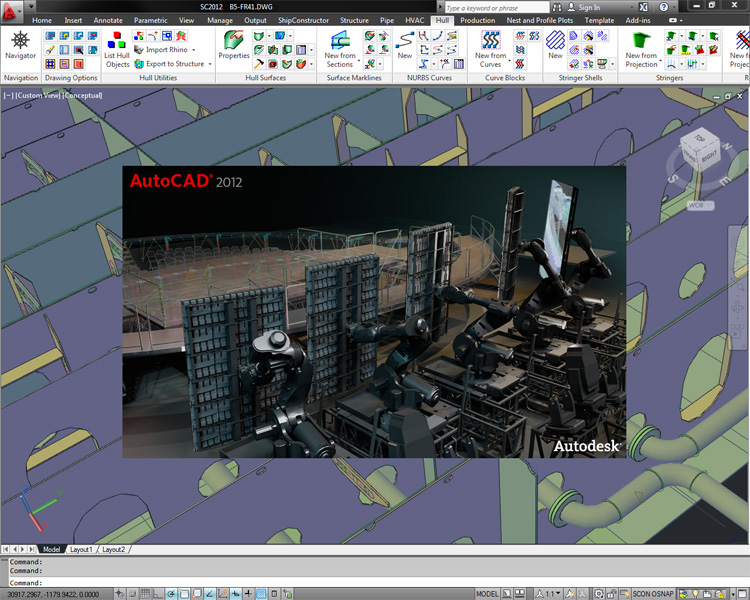Click the New from Curves block icon
This screenshot has width=750, height=600.
(490, 40)
